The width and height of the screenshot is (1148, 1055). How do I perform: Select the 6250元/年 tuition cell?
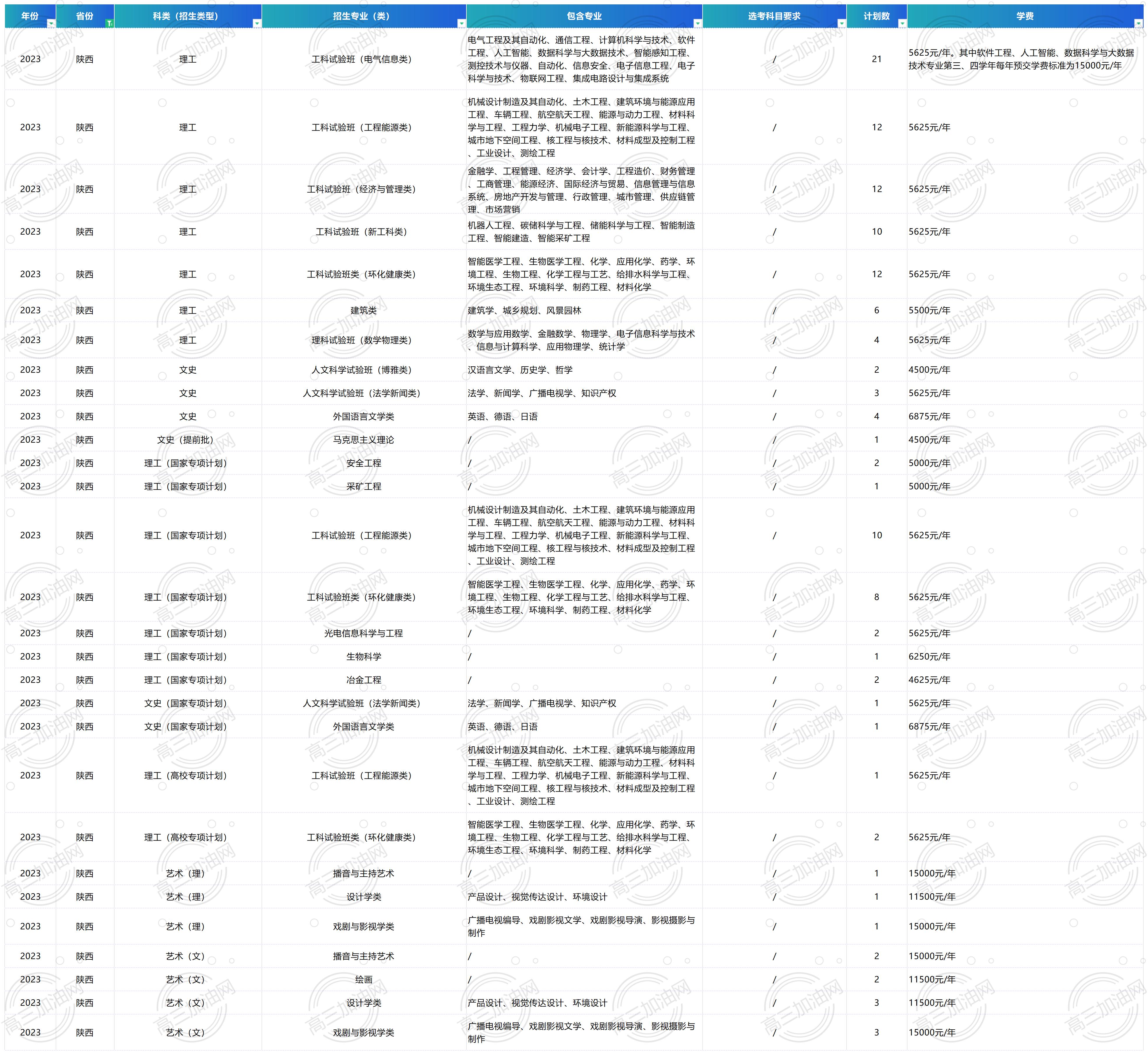tap(1025, 657)
